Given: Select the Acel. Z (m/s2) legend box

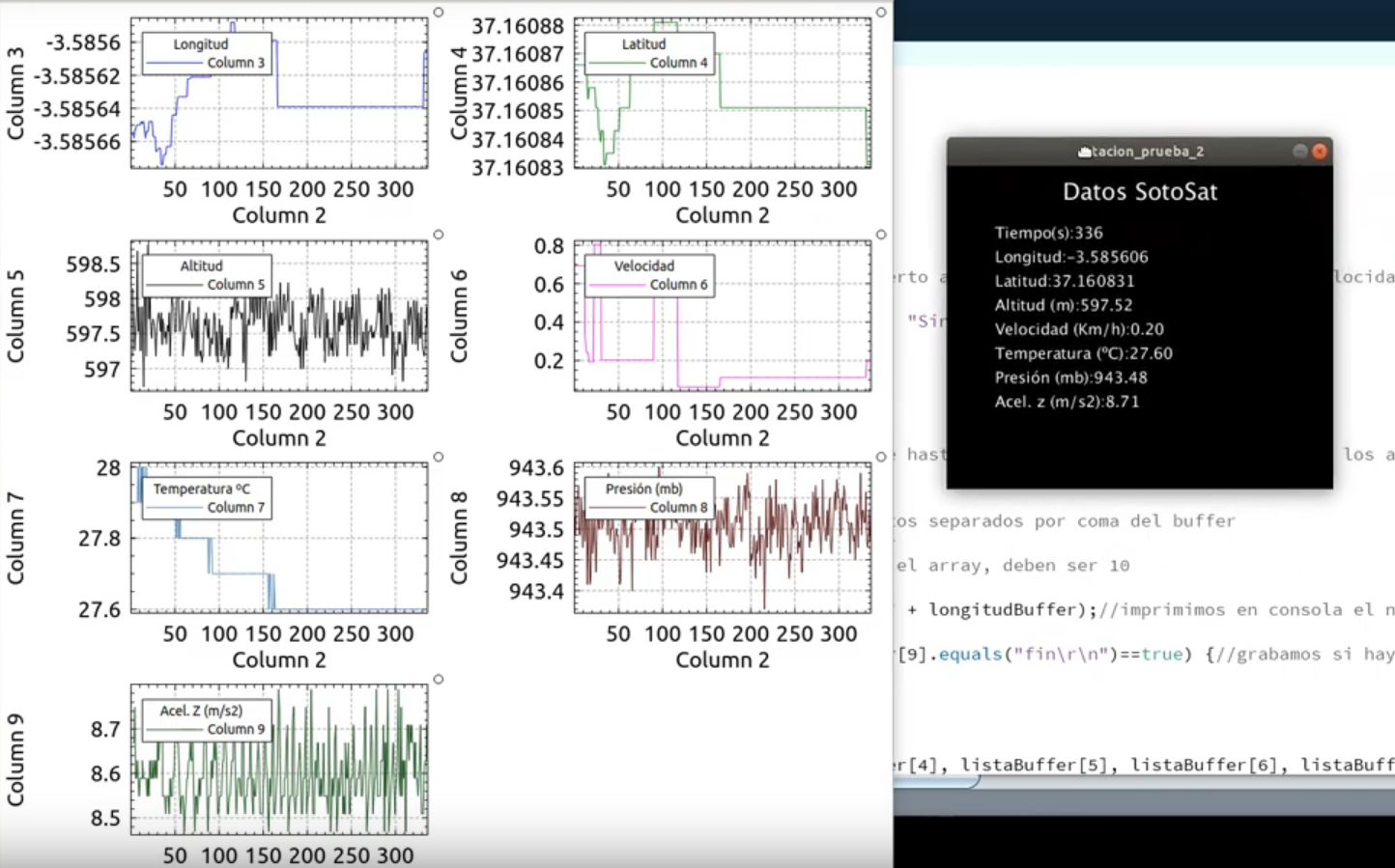Looking at the screenshot, I should click(207, 720).
